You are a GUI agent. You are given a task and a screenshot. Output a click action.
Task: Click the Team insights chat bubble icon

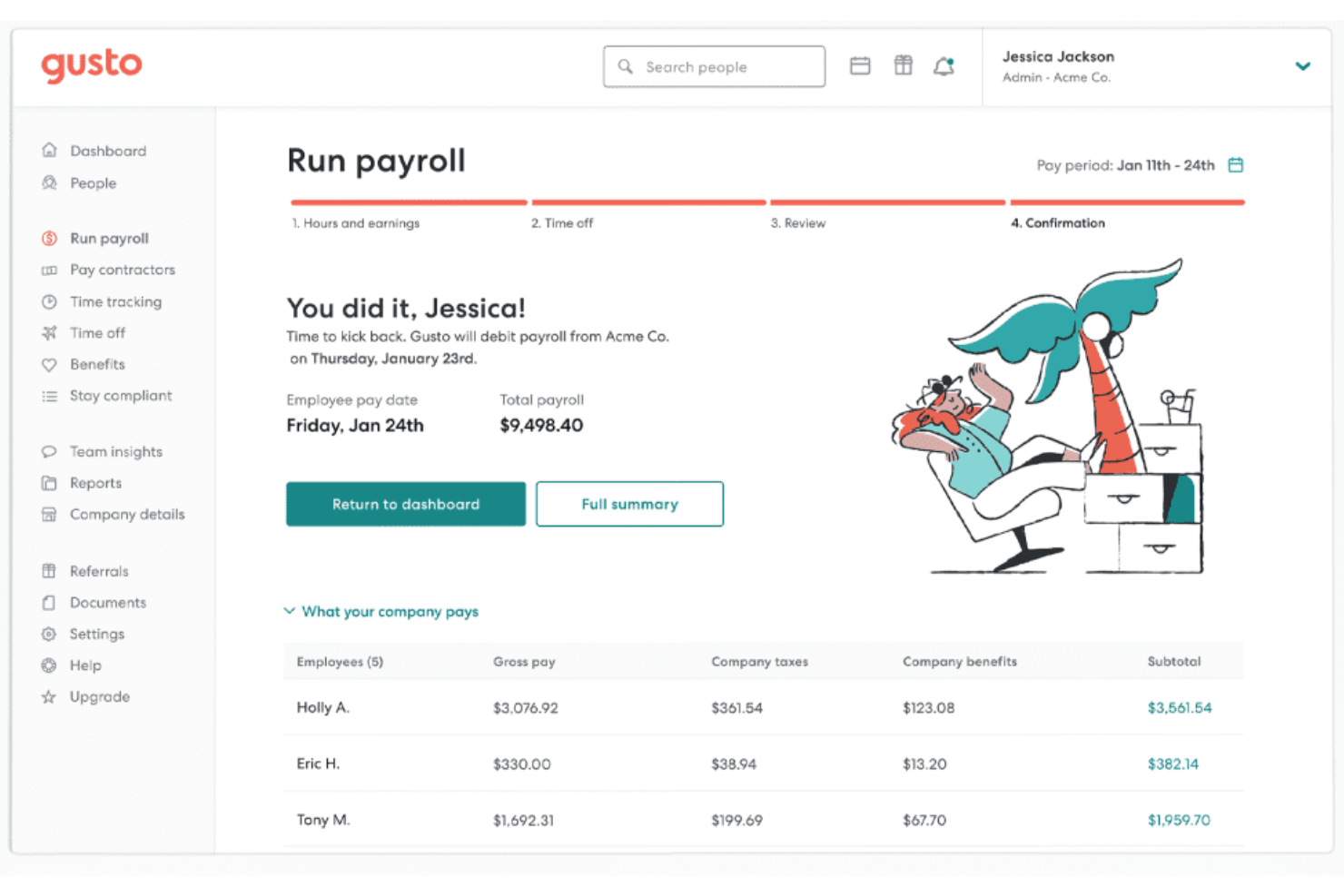[50, 451]
